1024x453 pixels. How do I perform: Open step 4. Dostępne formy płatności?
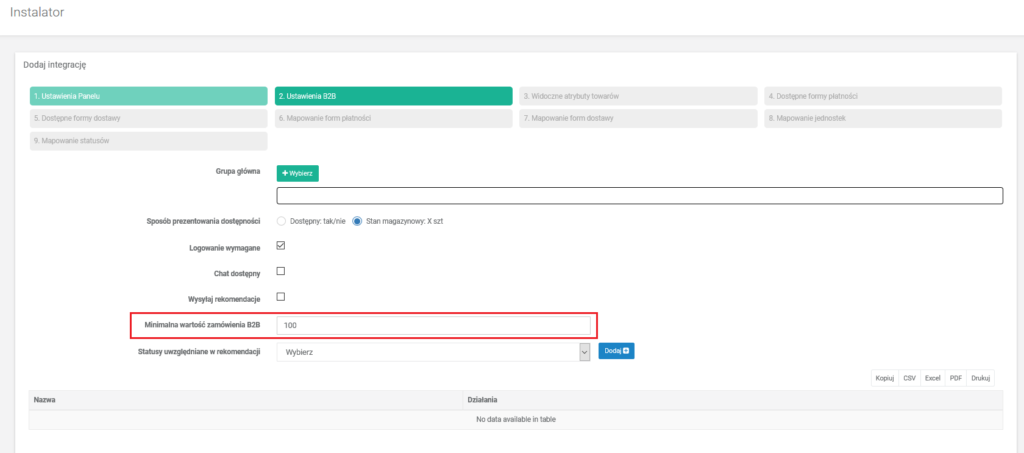click(882, 96)
